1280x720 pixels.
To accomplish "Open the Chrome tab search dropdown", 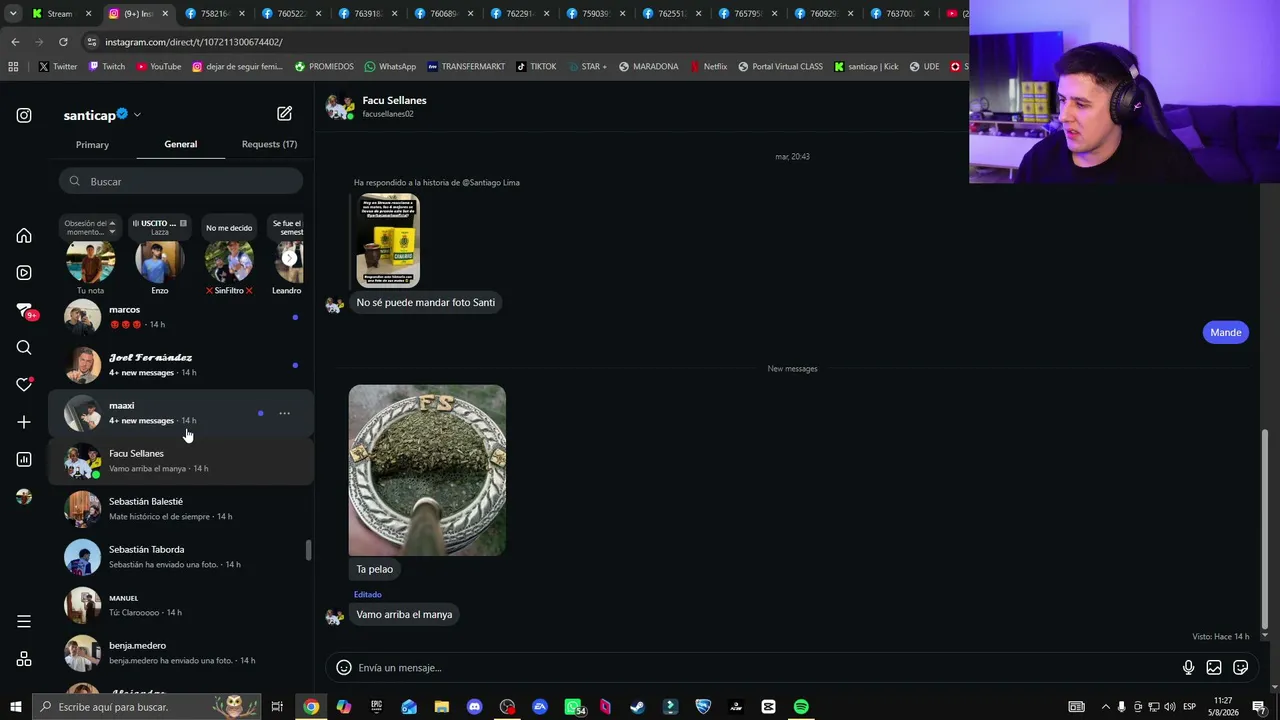I will click(x=13, y=14).
